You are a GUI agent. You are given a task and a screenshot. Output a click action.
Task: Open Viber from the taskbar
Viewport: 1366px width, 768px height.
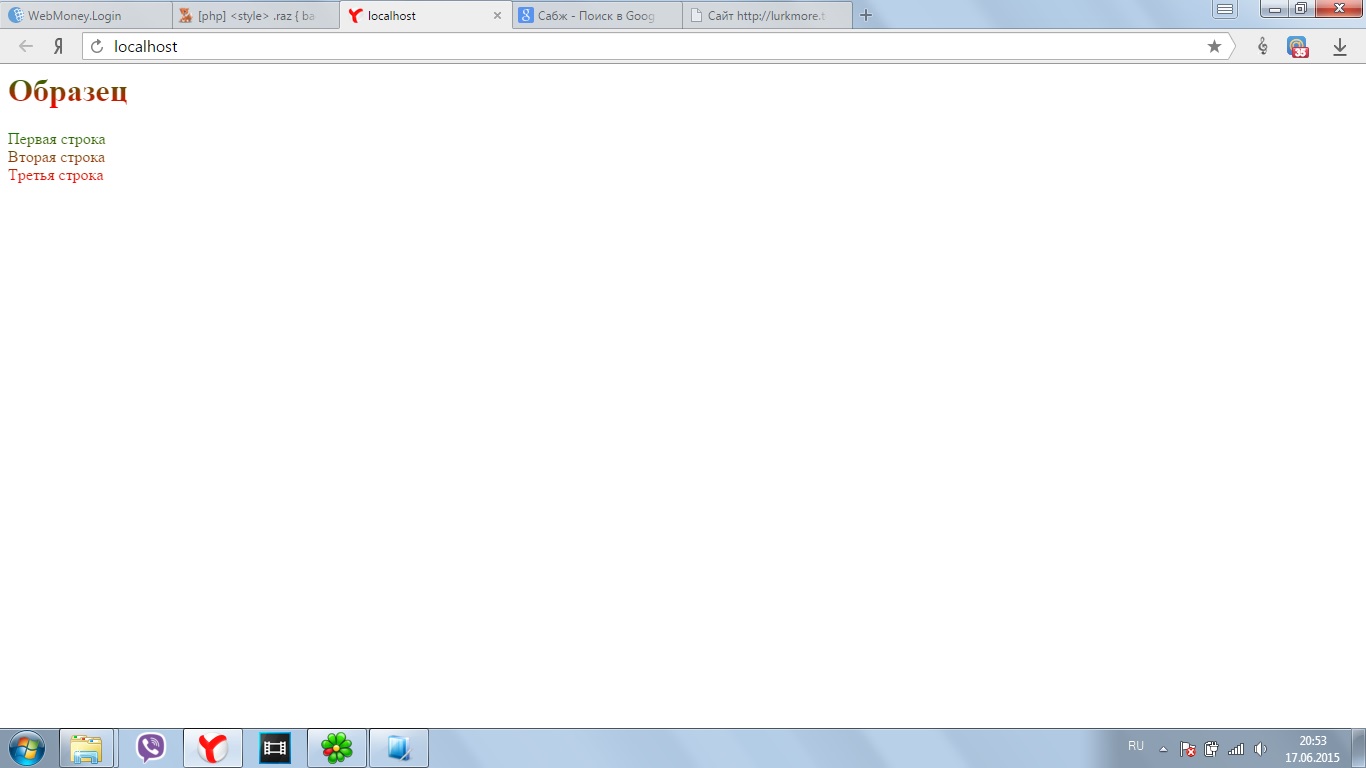(151, 748)
